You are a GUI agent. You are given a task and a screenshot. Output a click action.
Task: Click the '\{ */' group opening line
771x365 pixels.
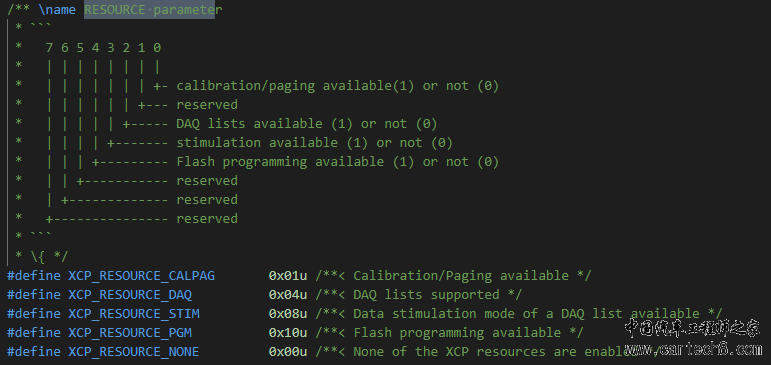(49, 257)
